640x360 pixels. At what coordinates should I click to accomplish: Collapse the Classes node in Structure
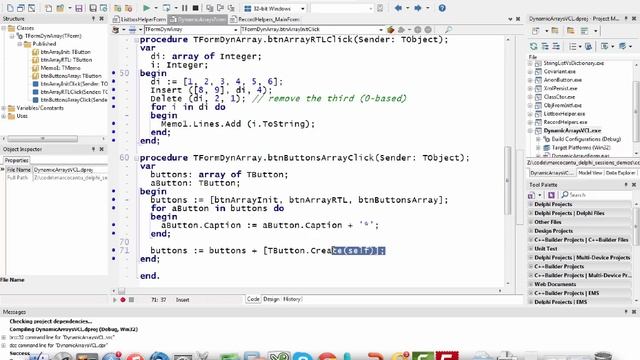(x=4, y=28)
